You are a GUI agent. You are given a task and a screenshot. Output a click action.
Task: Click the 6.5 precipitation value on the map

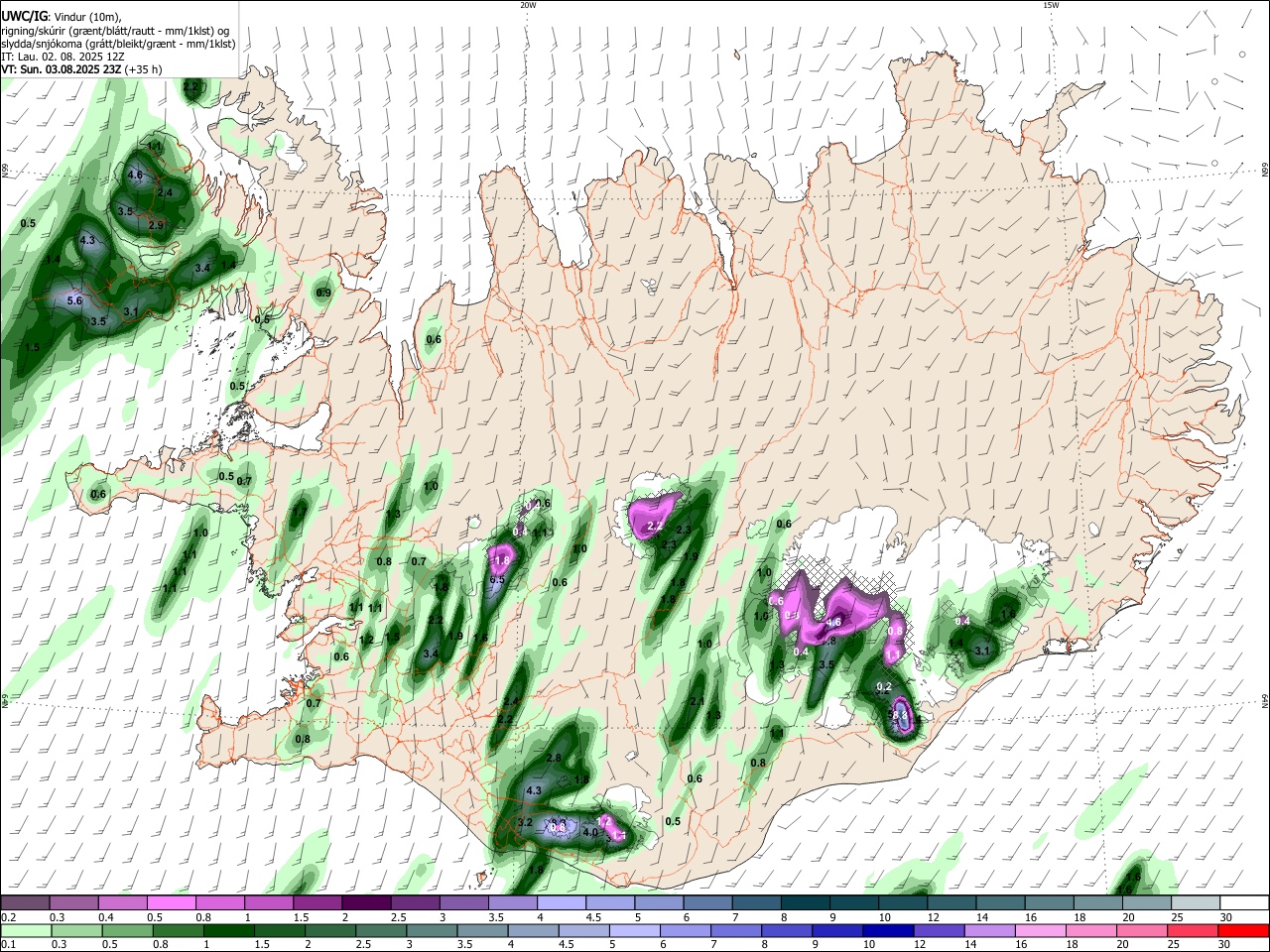498,580
